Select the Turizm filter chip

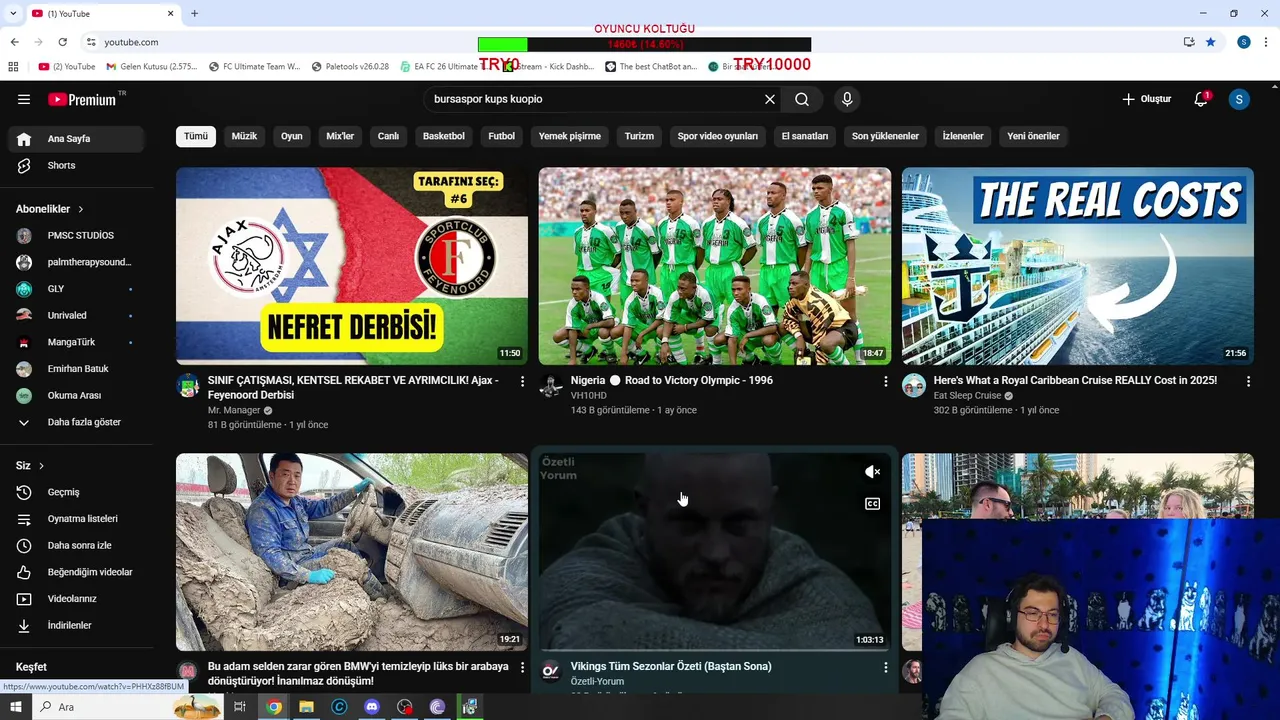[x=639, y=136]
